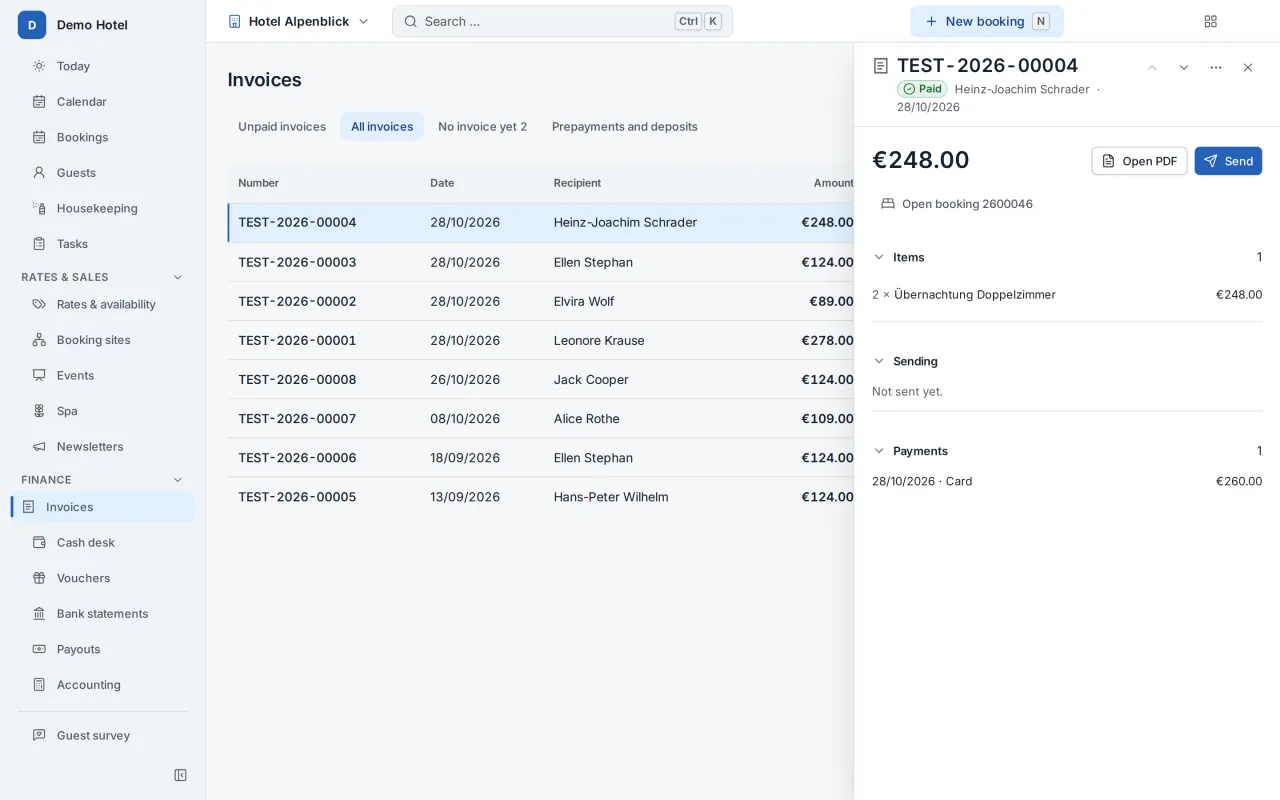Follow the Open booking 2600046 link
Viewport: 1280px width, 800px height.
[957, 204]
